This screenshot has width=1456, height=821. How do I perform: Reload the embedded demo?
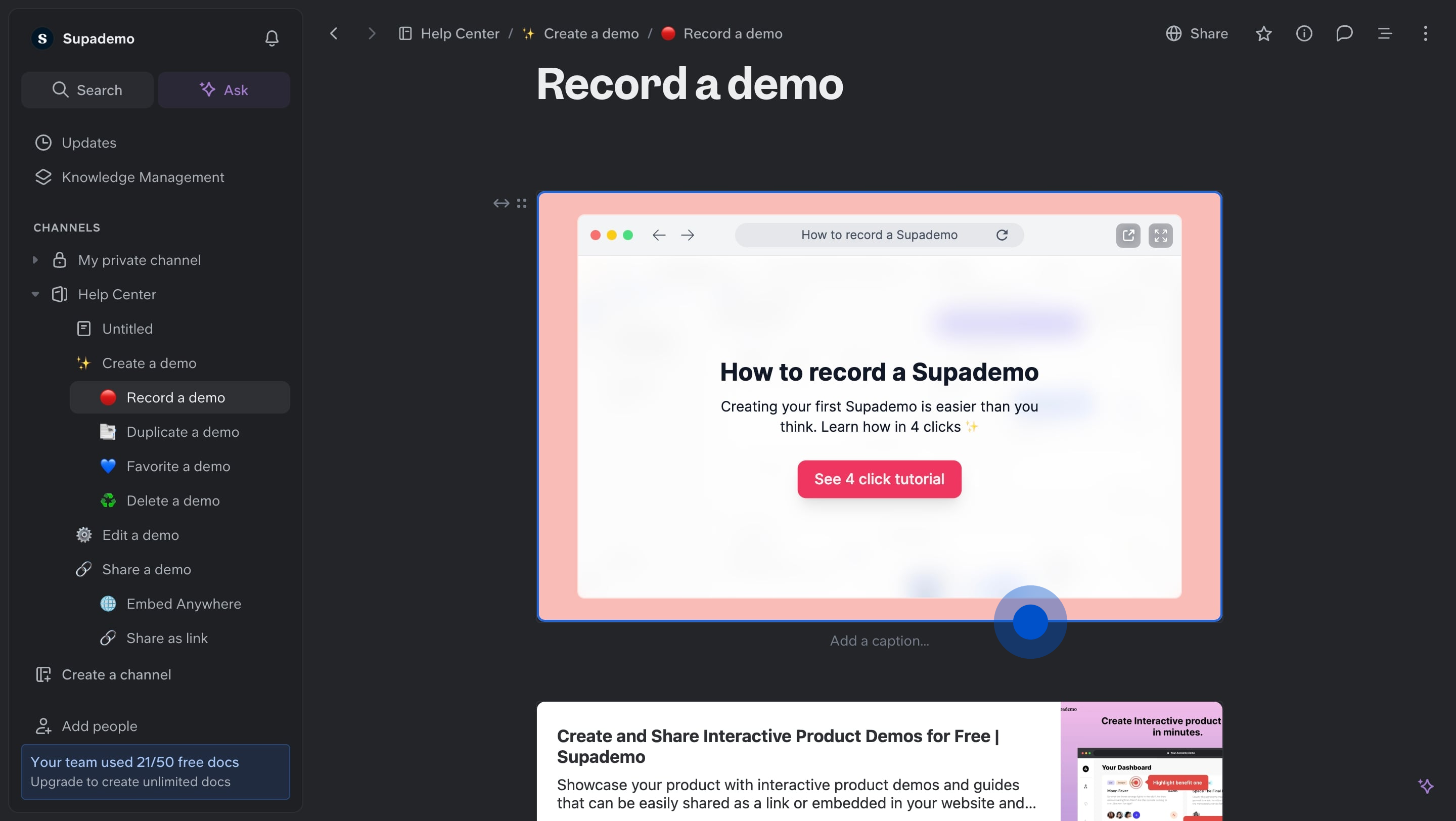point(1002,235)
